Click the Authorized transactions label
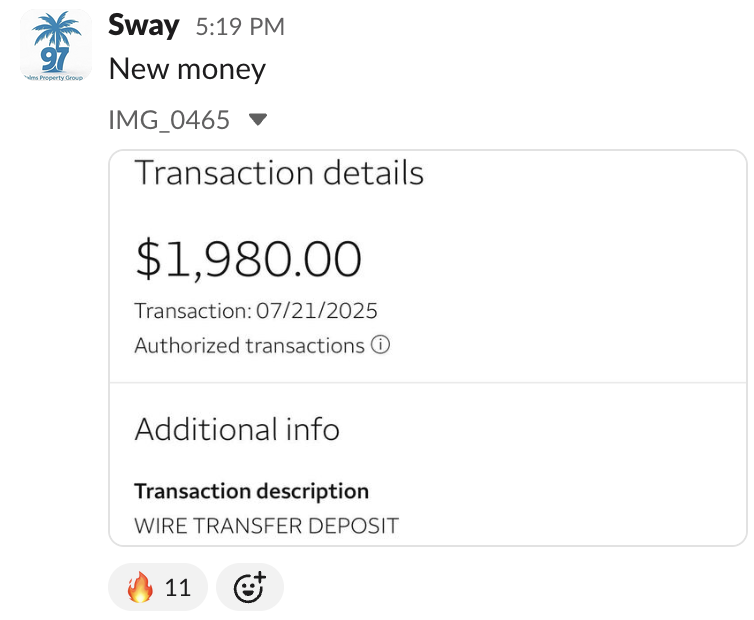This screenshot has width=754, height=620. coord(250,345)
